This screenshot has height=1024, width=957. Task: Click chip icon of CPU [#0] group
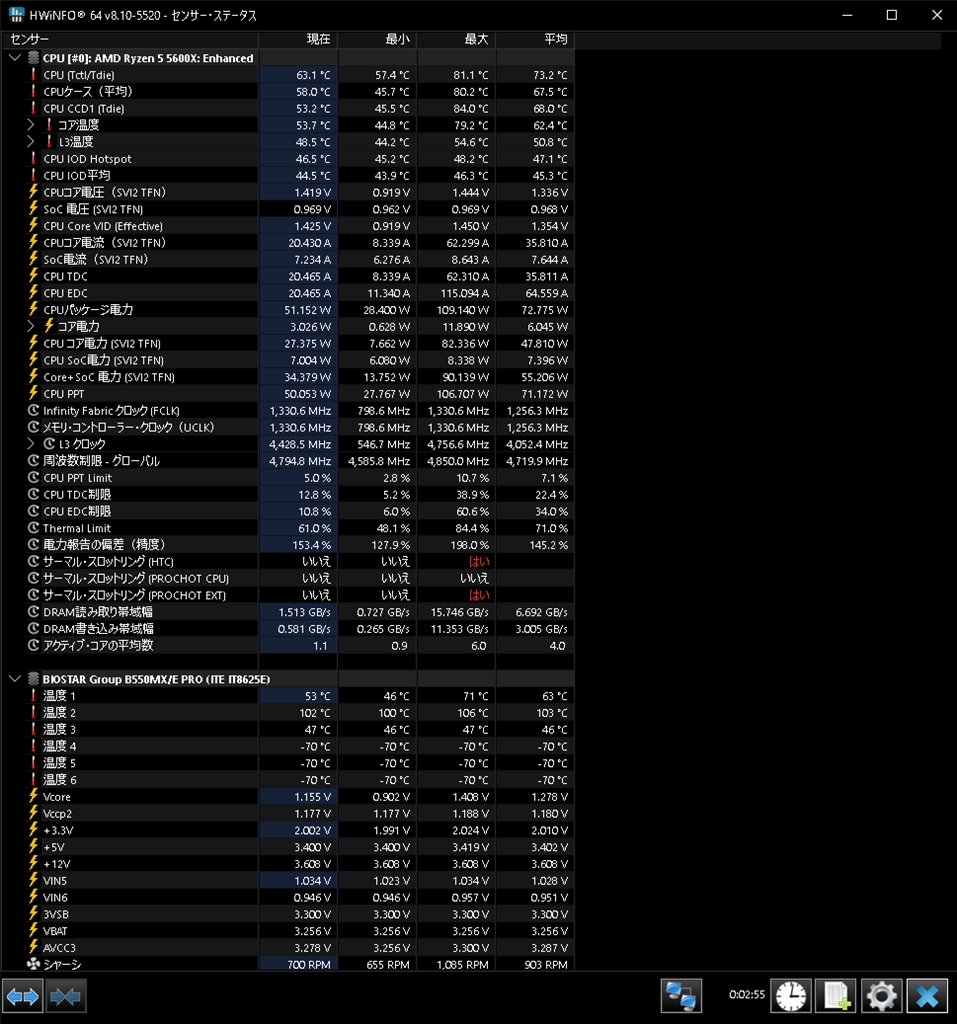(x=33, y=58)
